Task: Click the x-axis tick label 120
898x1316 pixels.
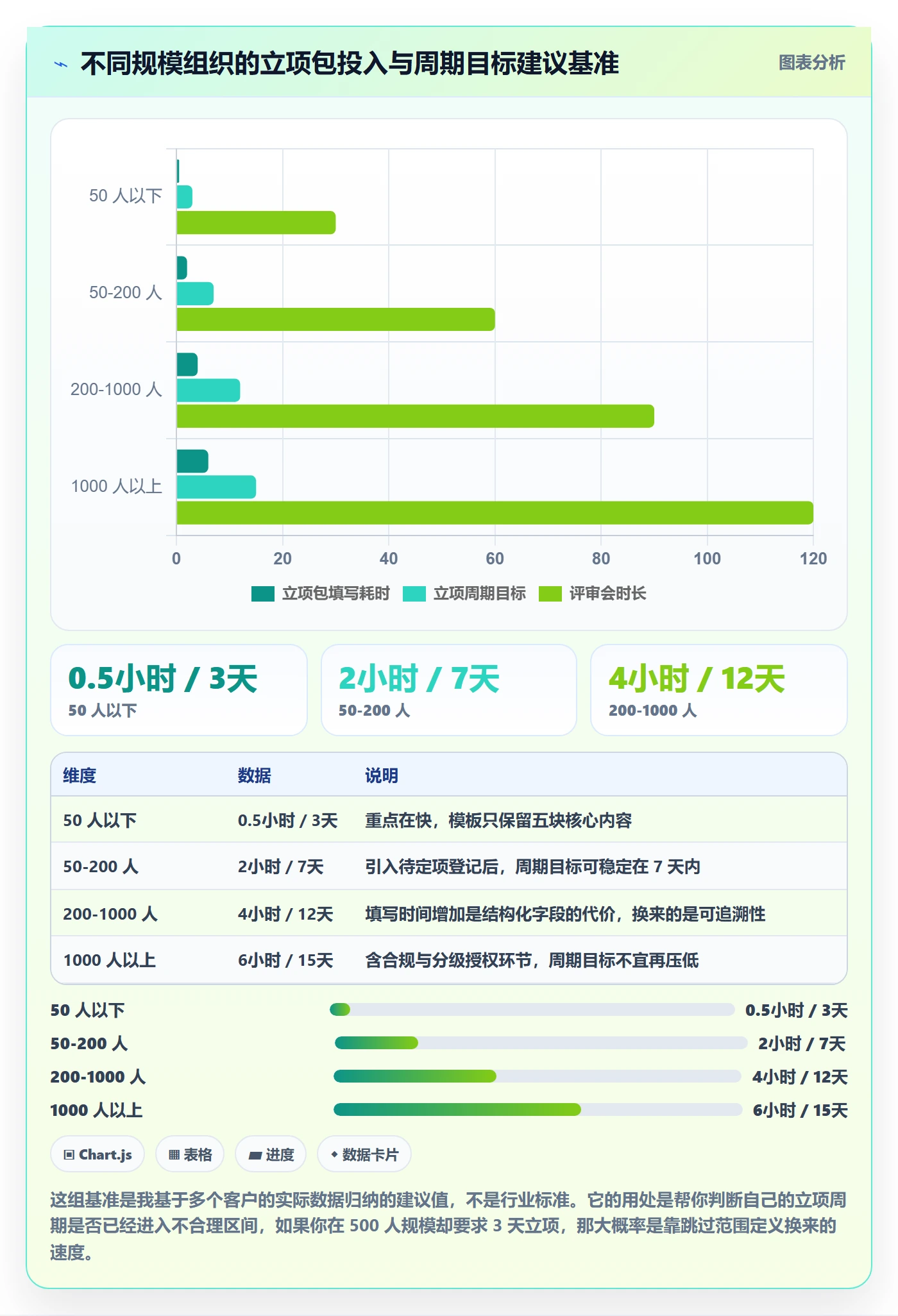Action: [x=813, y=559]
